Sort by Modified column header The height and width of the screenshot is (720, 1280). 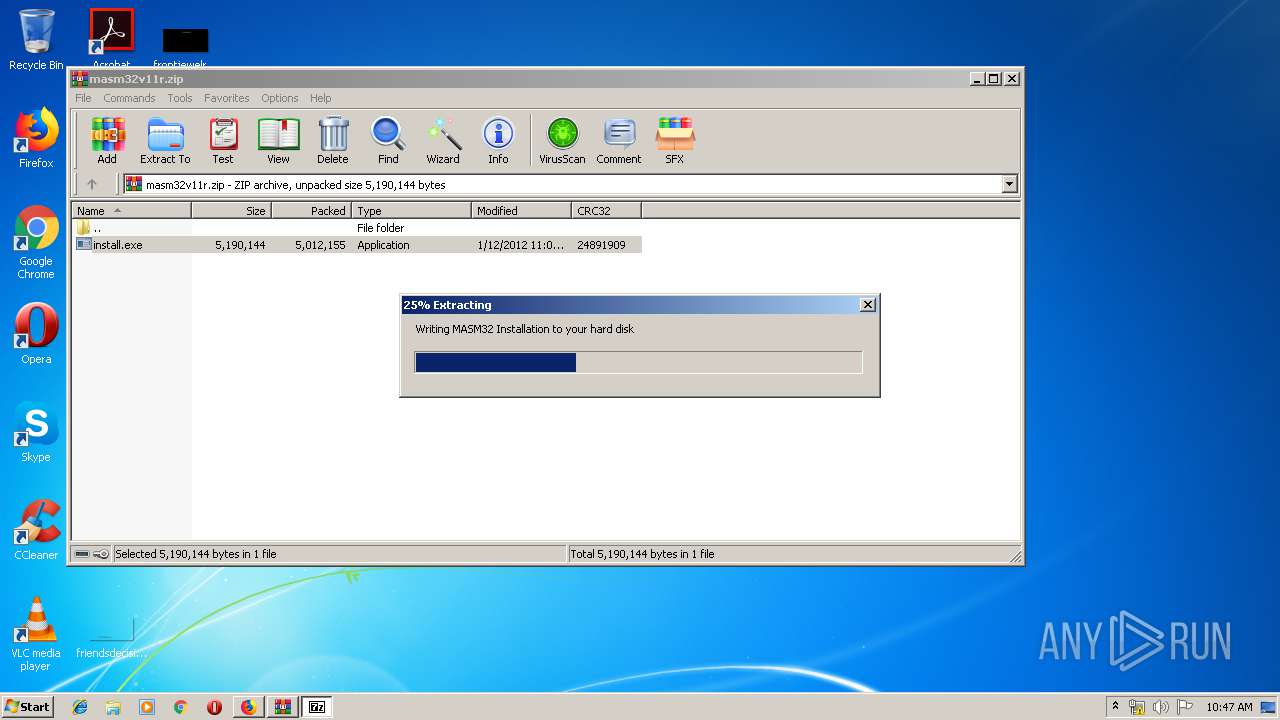click(x=522, y=211)
